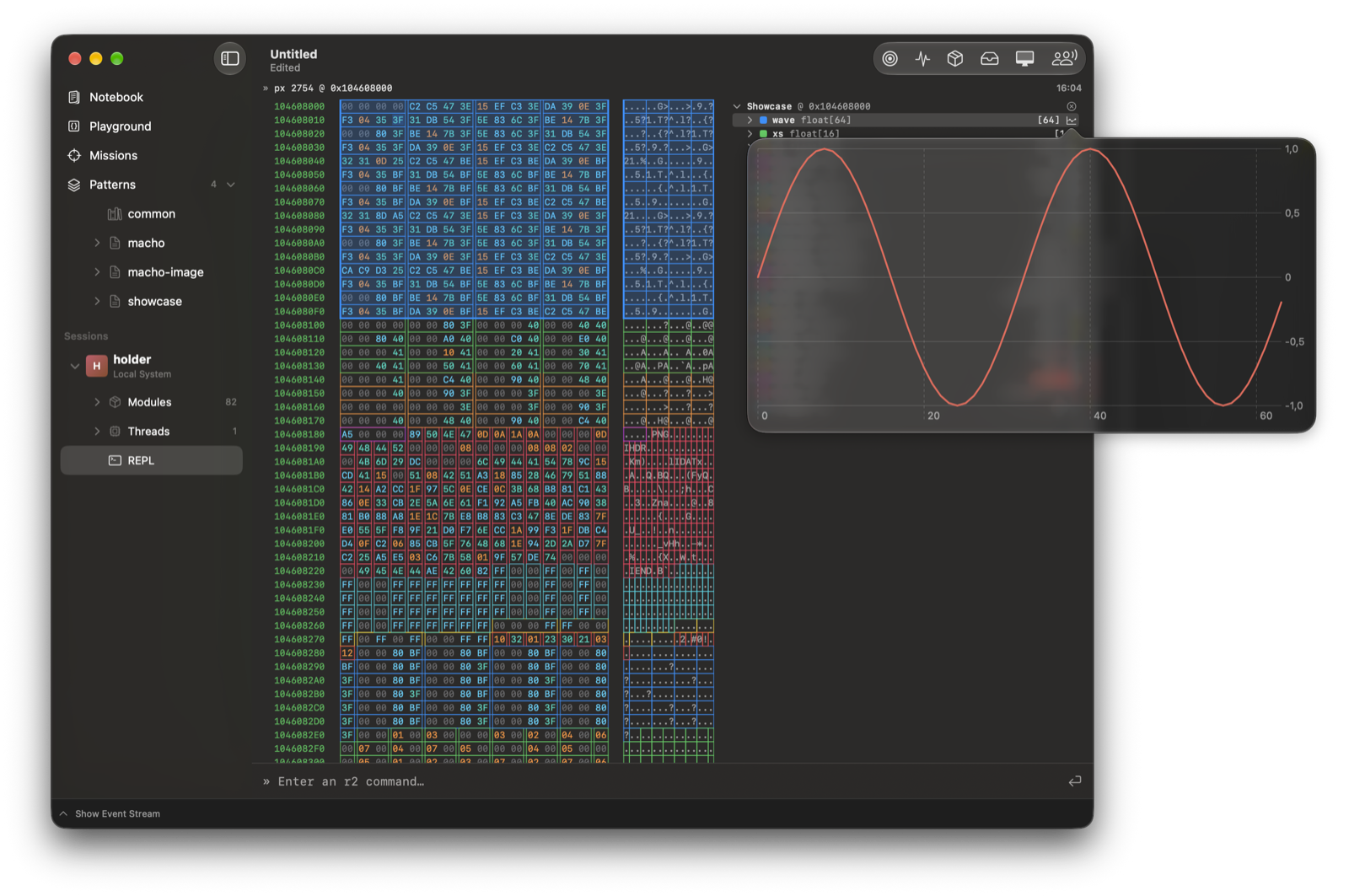Select Patterns in the sidebar
The image size is (1349, 896).
click(112, 185)
